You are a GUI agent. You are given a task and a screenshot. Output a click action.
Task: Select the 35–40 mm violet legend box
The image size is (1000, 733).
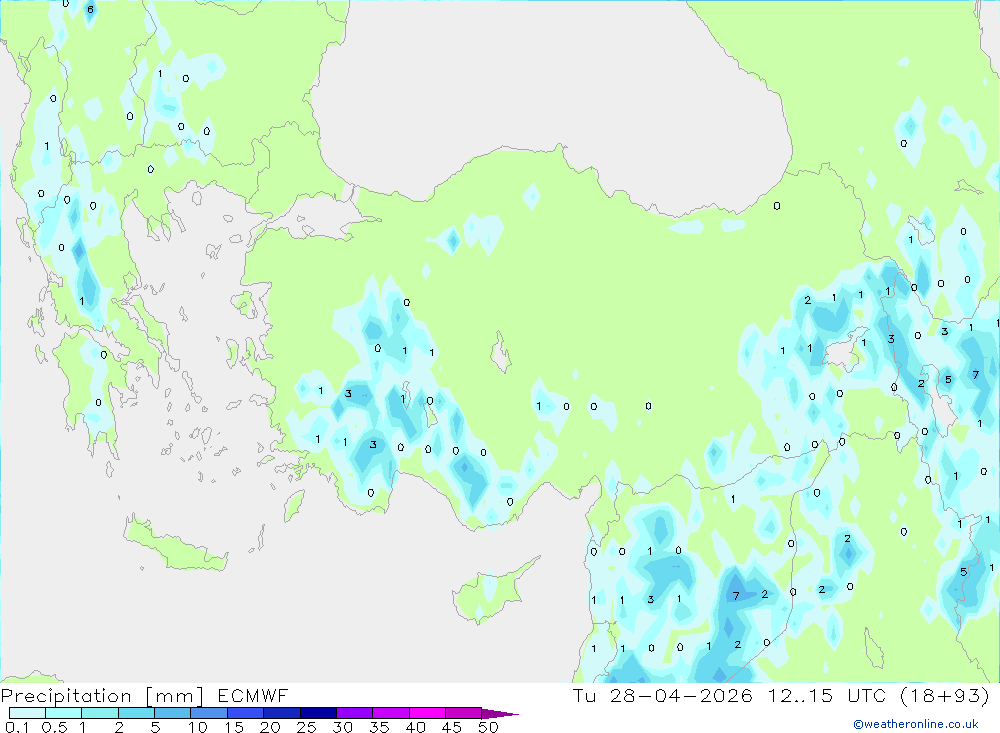pyautogui.click(x=391, y=713)
